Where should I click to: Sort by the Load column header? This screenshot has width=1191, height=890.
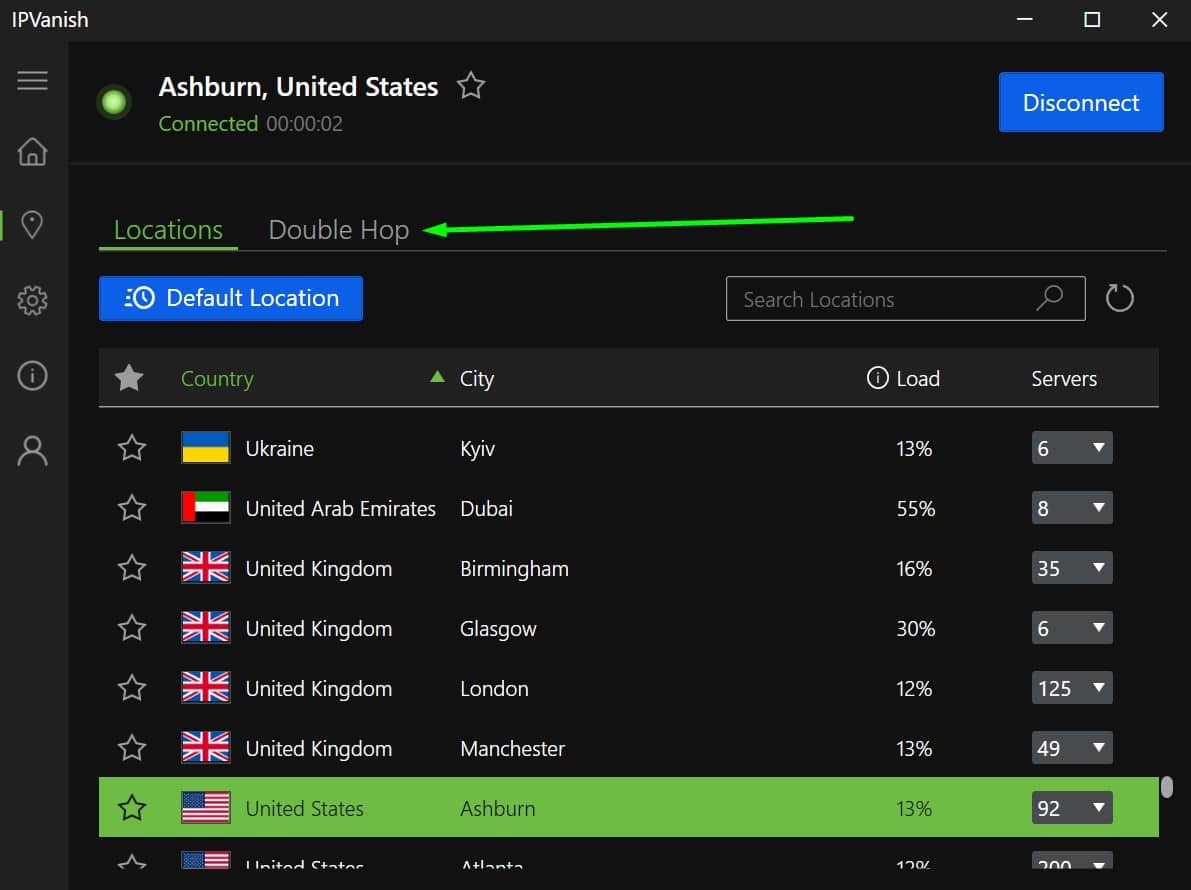(x=918, y=378)
